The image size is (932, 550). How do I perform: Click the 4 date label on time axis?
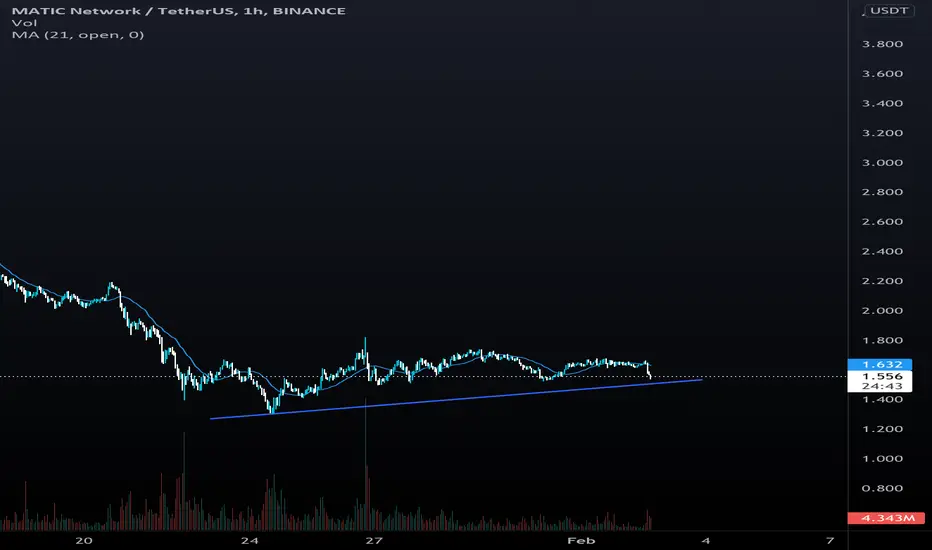(706, 540)
